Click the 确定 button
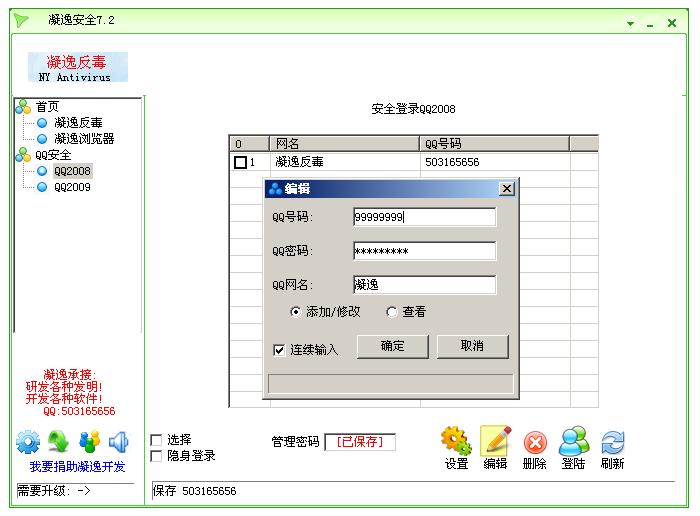 [392, 346]
